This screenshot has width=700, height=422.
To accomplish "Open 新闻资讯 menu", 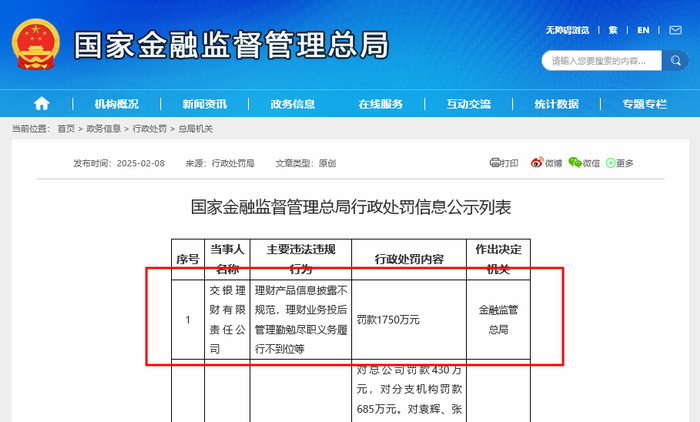I will (x=204, y=104).
